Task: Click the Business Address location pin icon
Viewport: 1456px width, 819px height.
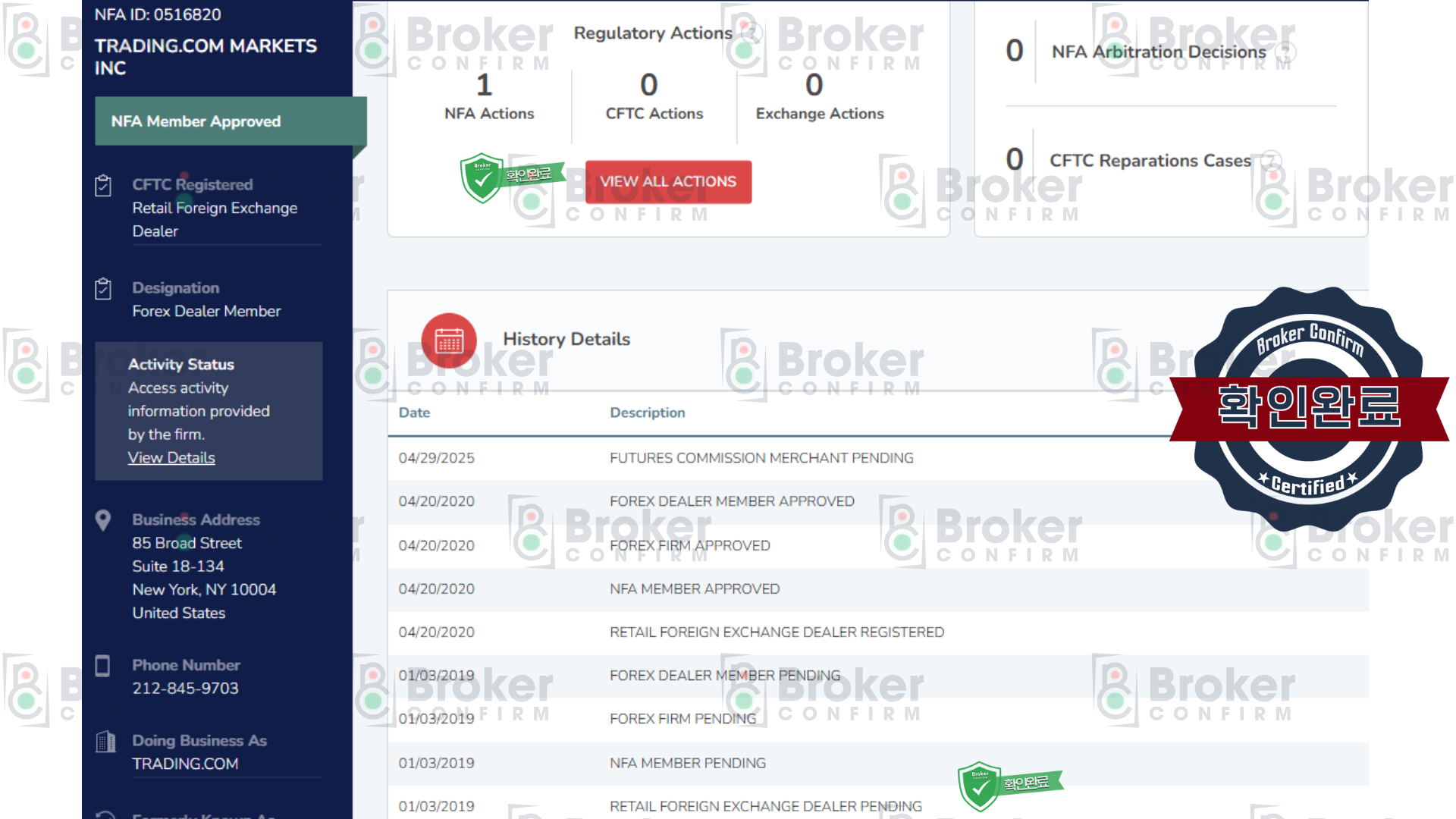Action: [x=103, y=520]
